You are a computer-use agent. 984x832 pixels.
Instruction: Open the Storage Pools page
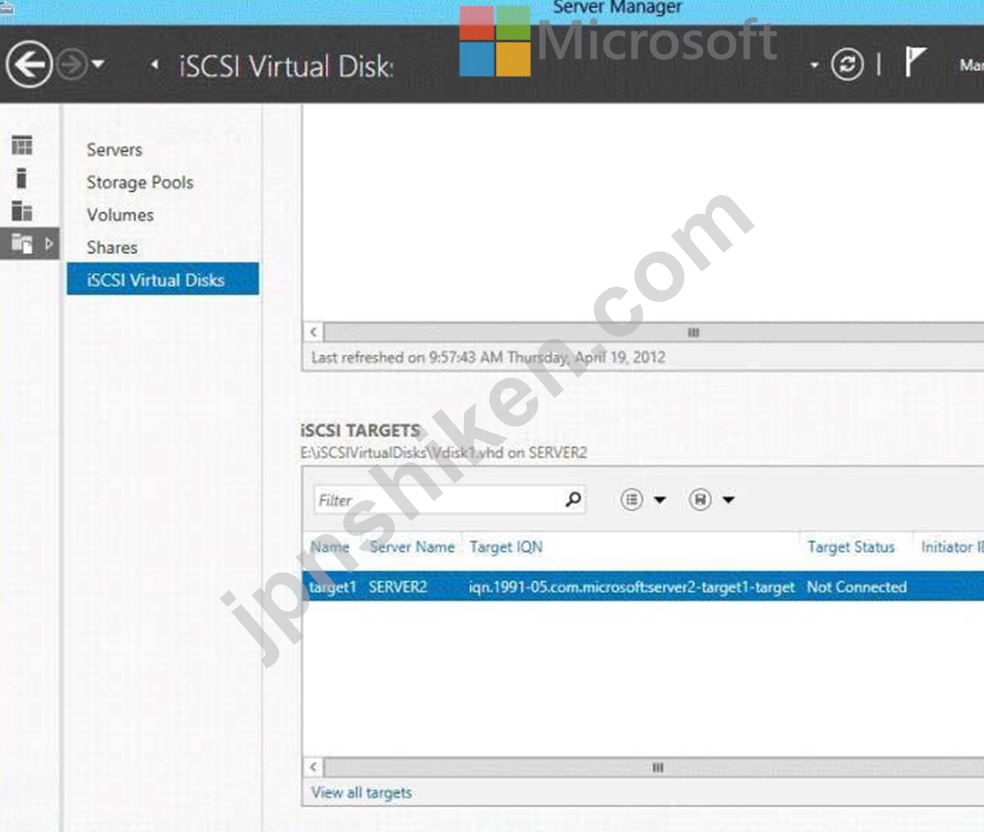[140, 183]
